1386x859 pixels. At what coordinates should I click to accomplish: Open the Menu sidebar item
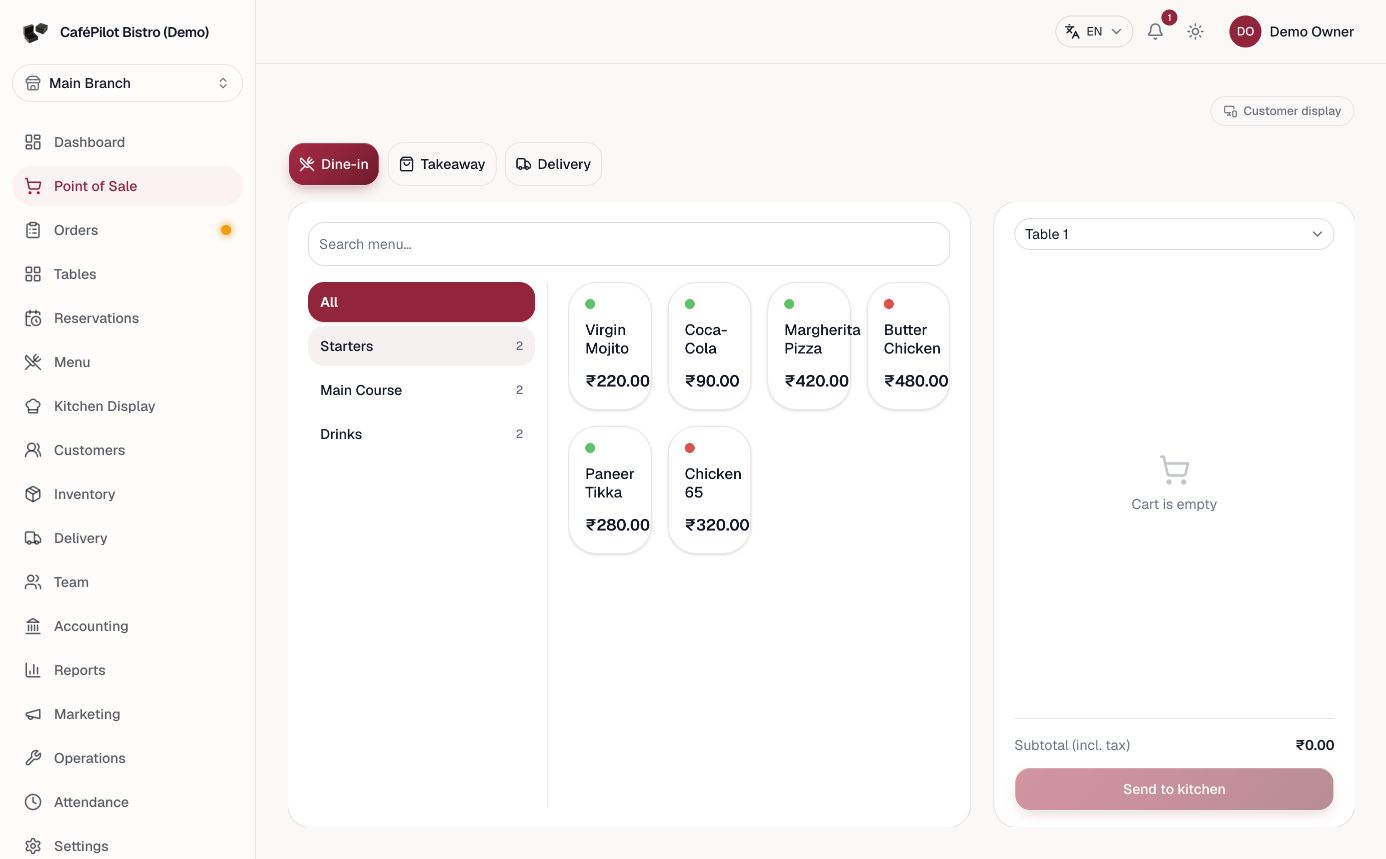click(x=127, y=362)
